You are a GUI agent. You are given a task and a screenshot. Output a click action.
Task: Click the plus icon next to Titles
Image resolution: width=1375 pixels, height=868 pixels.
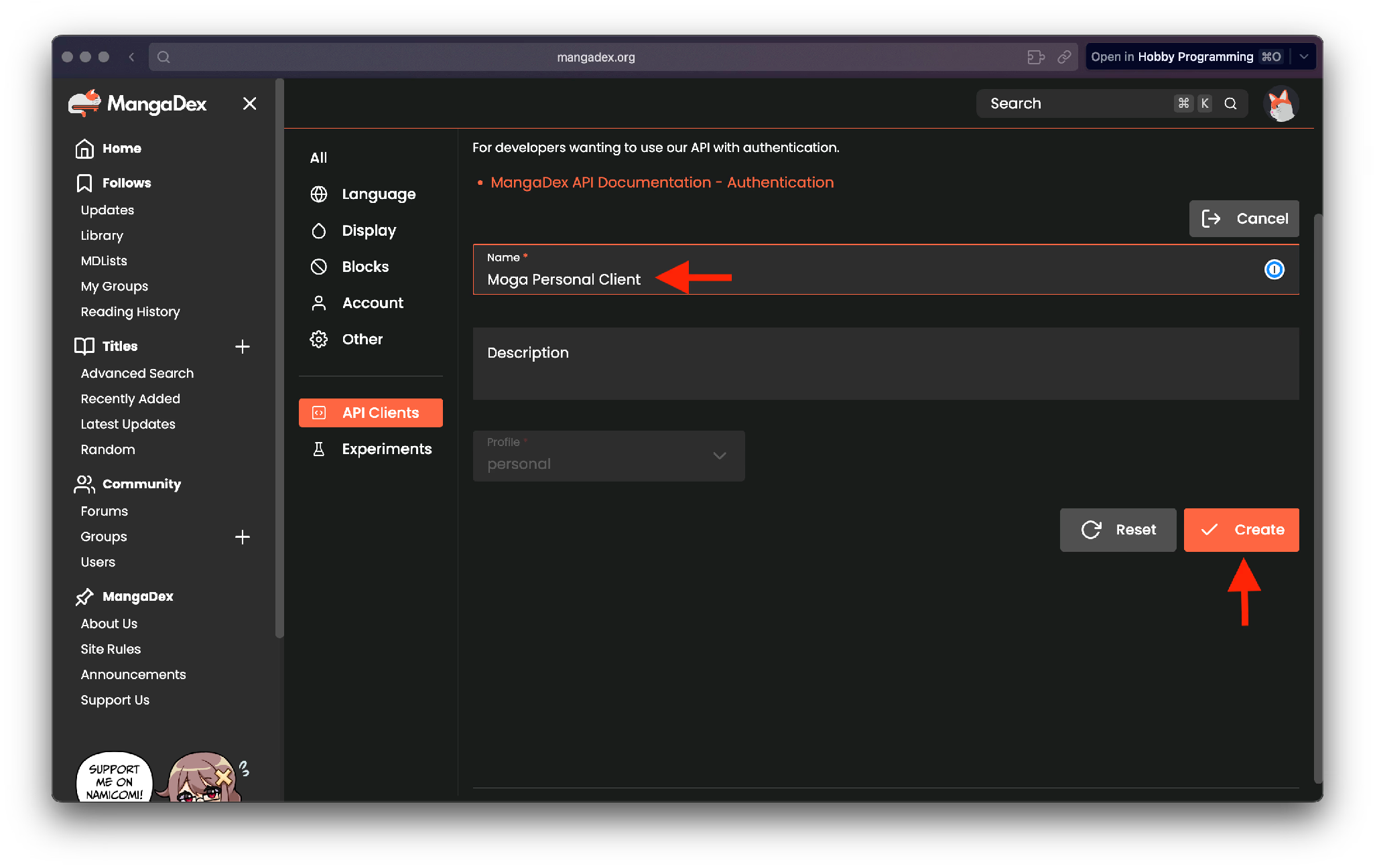(x=243, y=346)
